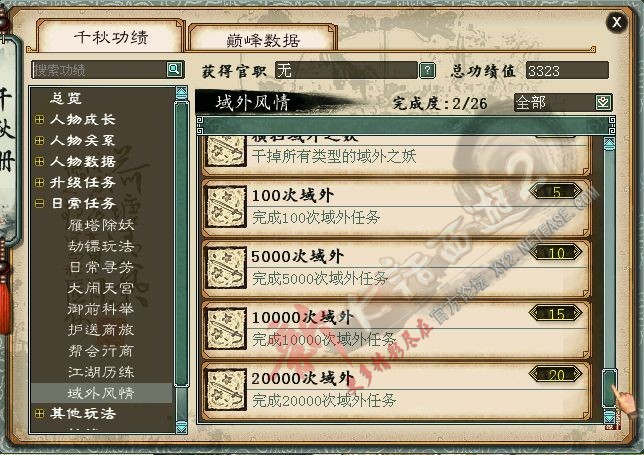Screen dimensions: 644x455
Task: Expand the 人物成长 category
Action: click(39, 119)
